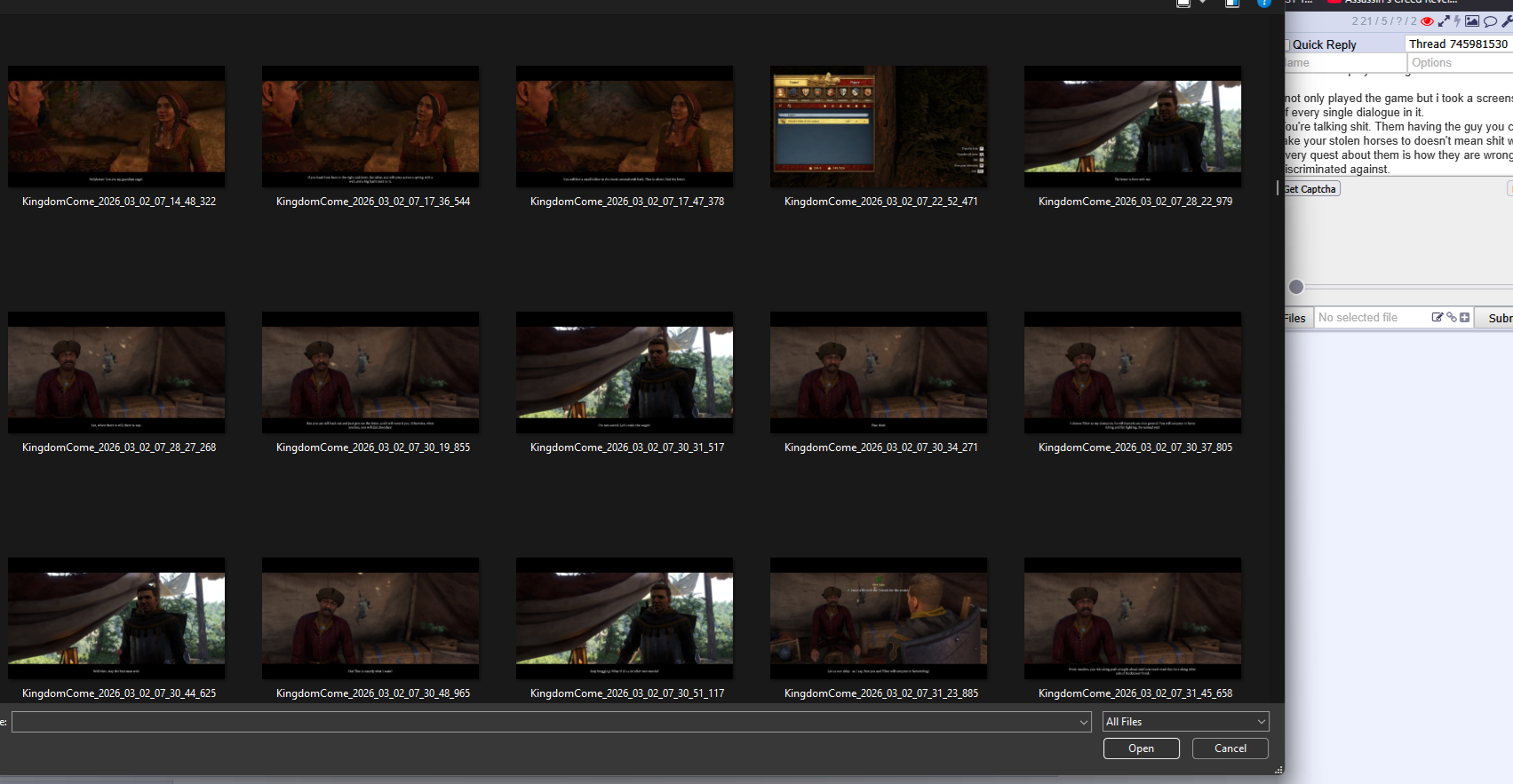The width and height of the screenshot is (1513, 784).
Task: Click the Submit button in reply form
Action: point(1495,318)
